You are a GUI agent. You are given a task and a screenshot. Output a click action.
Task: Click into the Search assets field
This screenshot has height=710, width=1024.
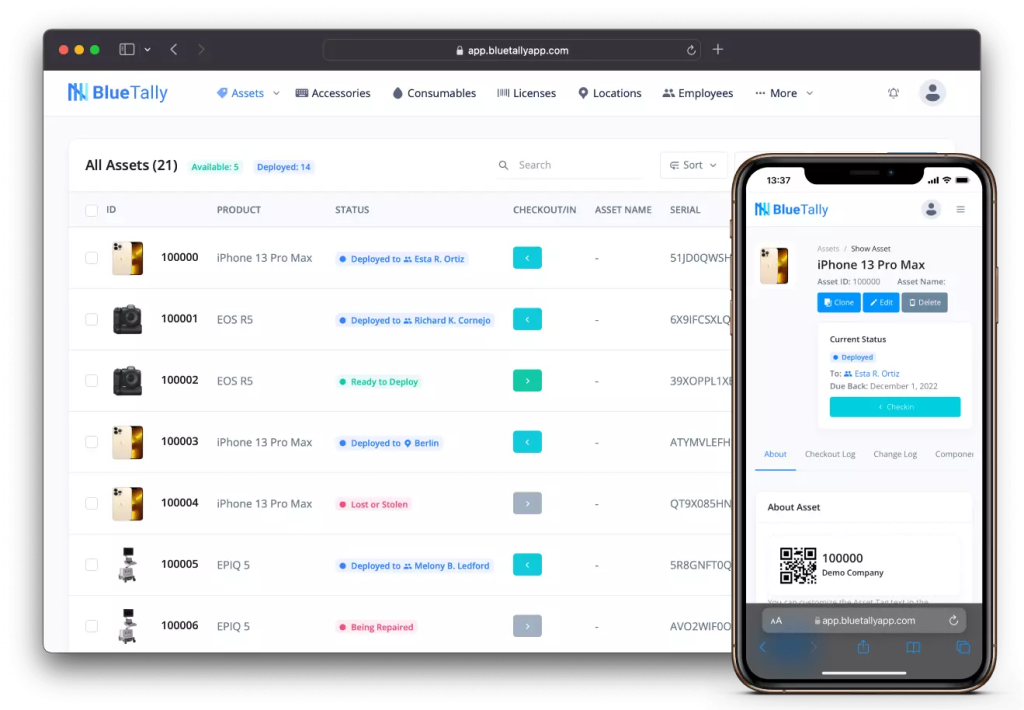tap(569, 165)
